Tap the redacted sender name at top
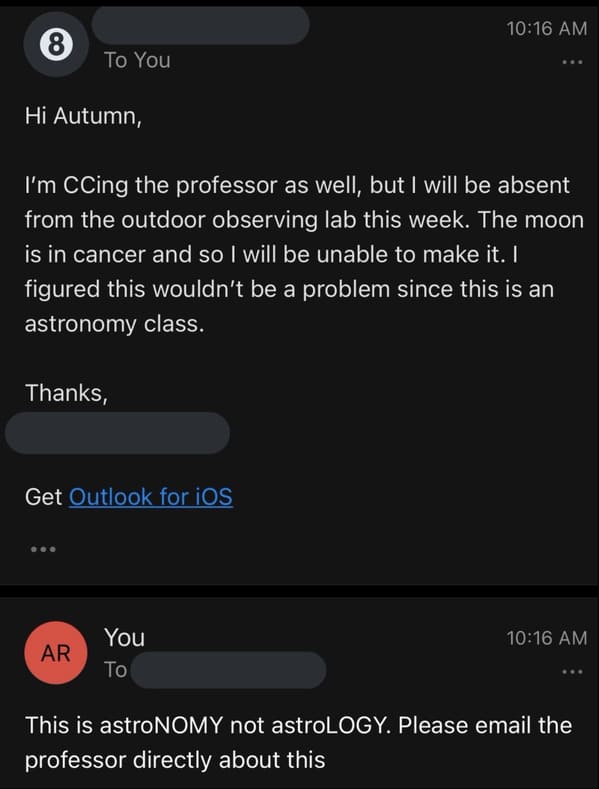The image size is (599, 789). pos(200,25)
